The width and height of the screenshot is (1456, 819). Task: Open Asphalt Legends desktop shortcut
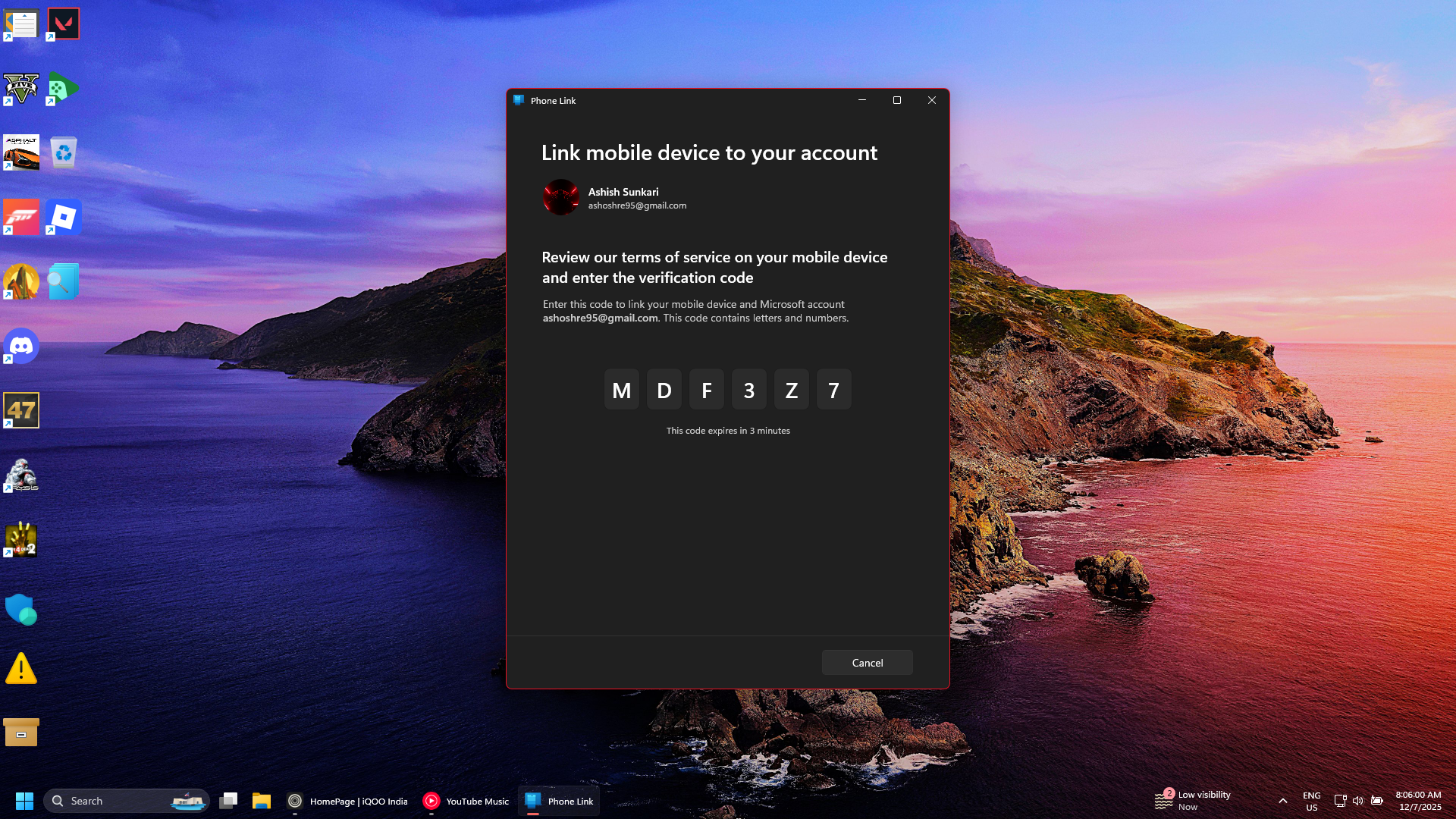21,152
